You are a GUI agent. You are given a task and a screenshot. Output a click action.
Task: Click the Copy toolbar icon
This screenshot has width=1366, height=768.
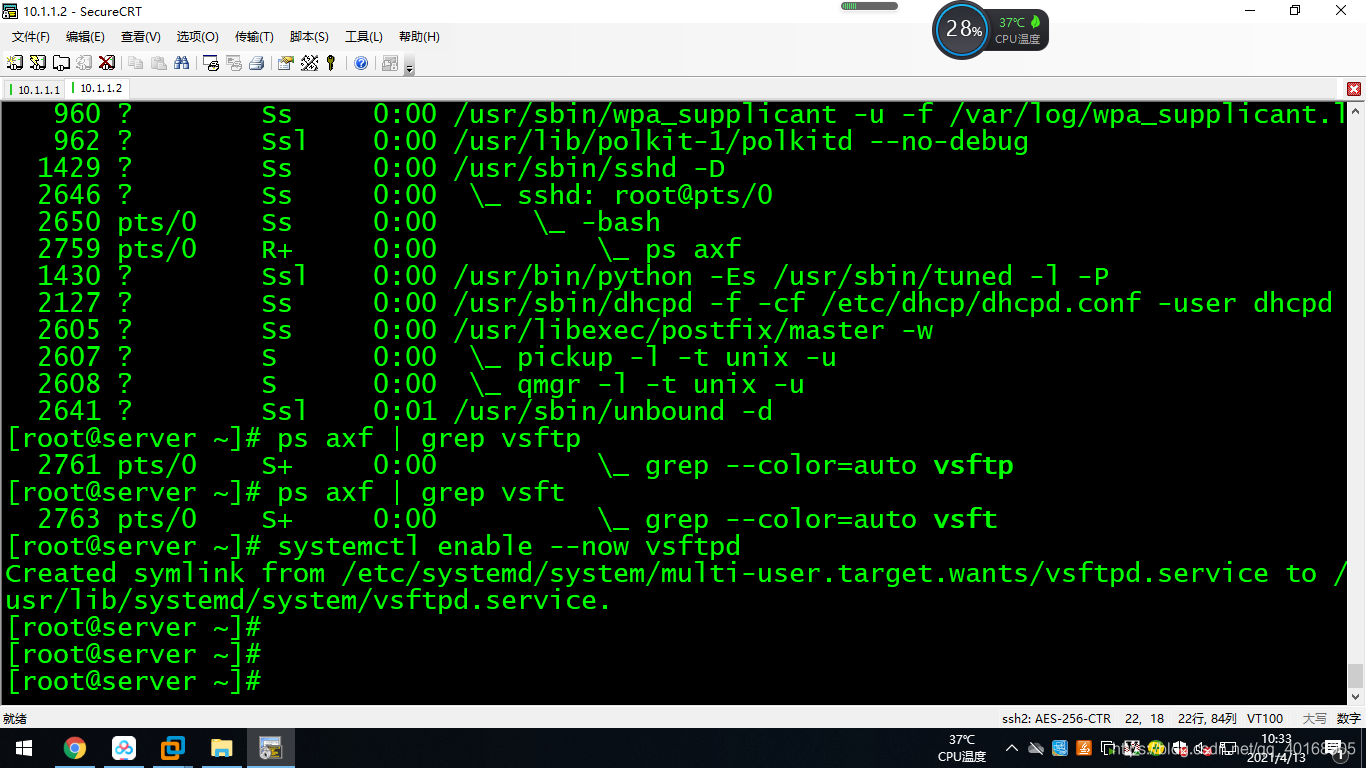coord(135,63)
